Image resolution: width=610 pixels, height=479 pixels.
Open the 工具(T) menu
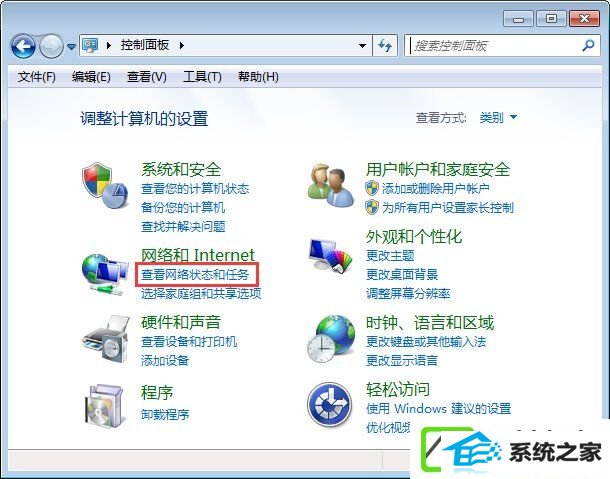click(202, 77)
